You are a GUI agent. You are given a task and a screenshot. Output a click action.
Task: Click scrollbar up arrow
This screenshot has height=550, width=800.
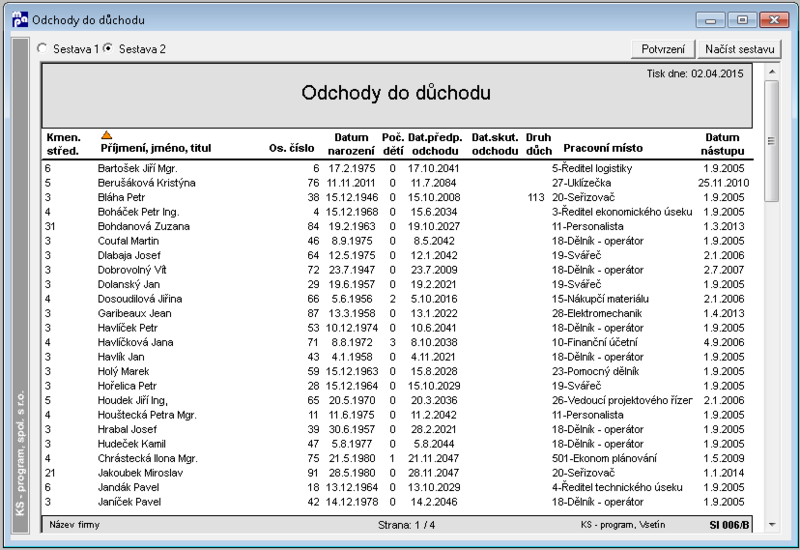coord(771,72)
